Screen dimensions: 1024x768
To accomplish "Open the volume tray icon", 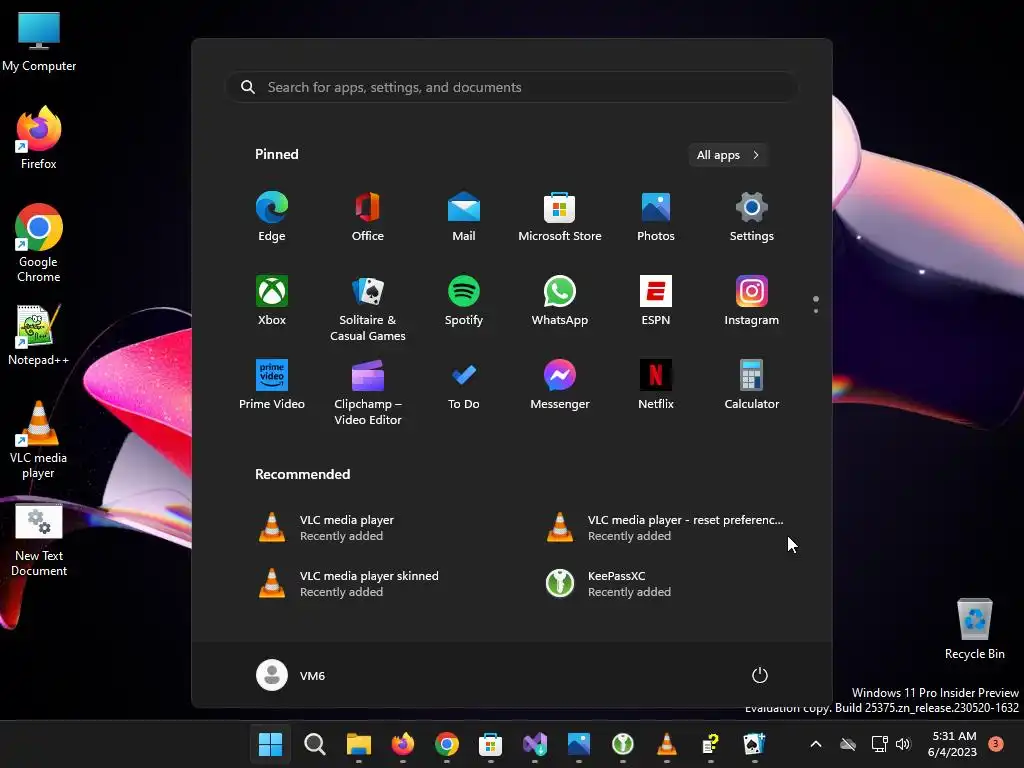I will [903, 744].
